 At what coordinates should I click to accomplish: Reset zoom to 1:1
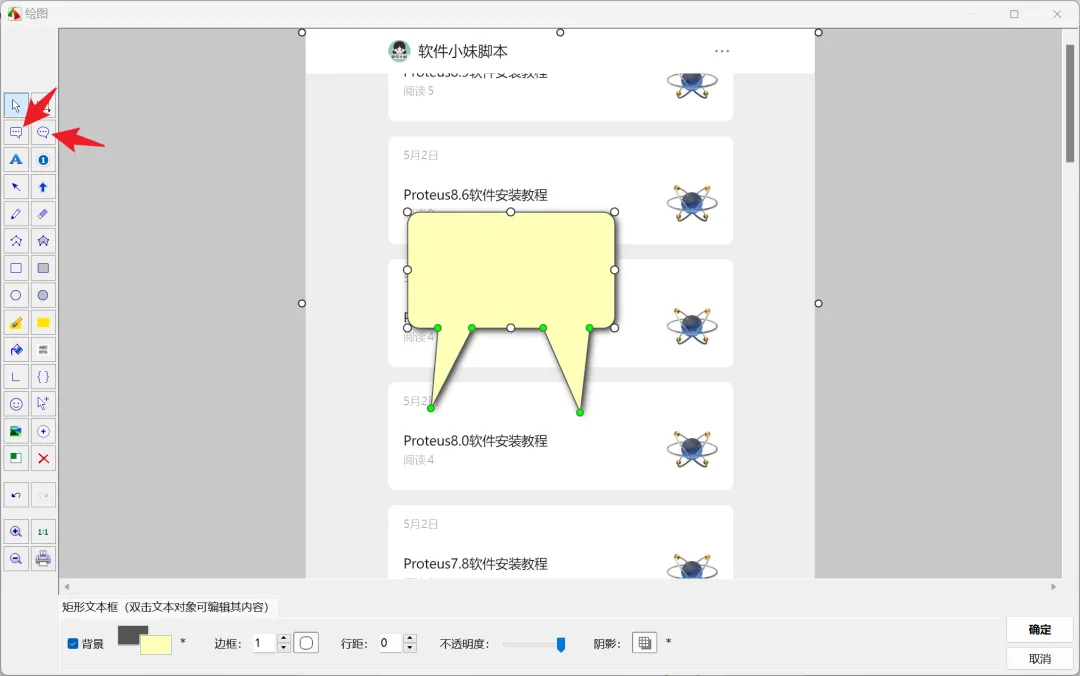[43, 532]
